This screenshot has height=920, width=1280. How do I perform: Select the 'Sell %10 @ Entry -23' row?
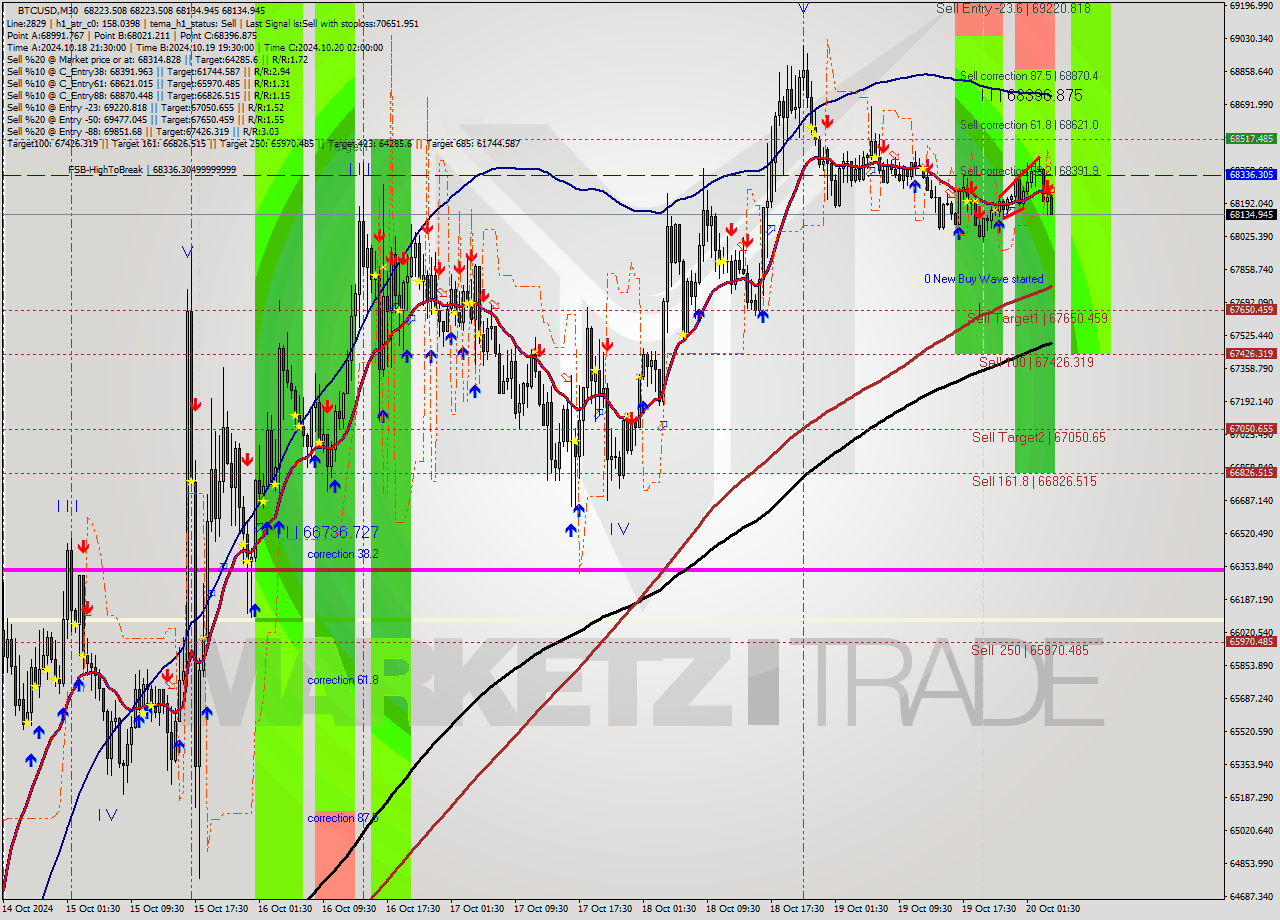point(145,107)
